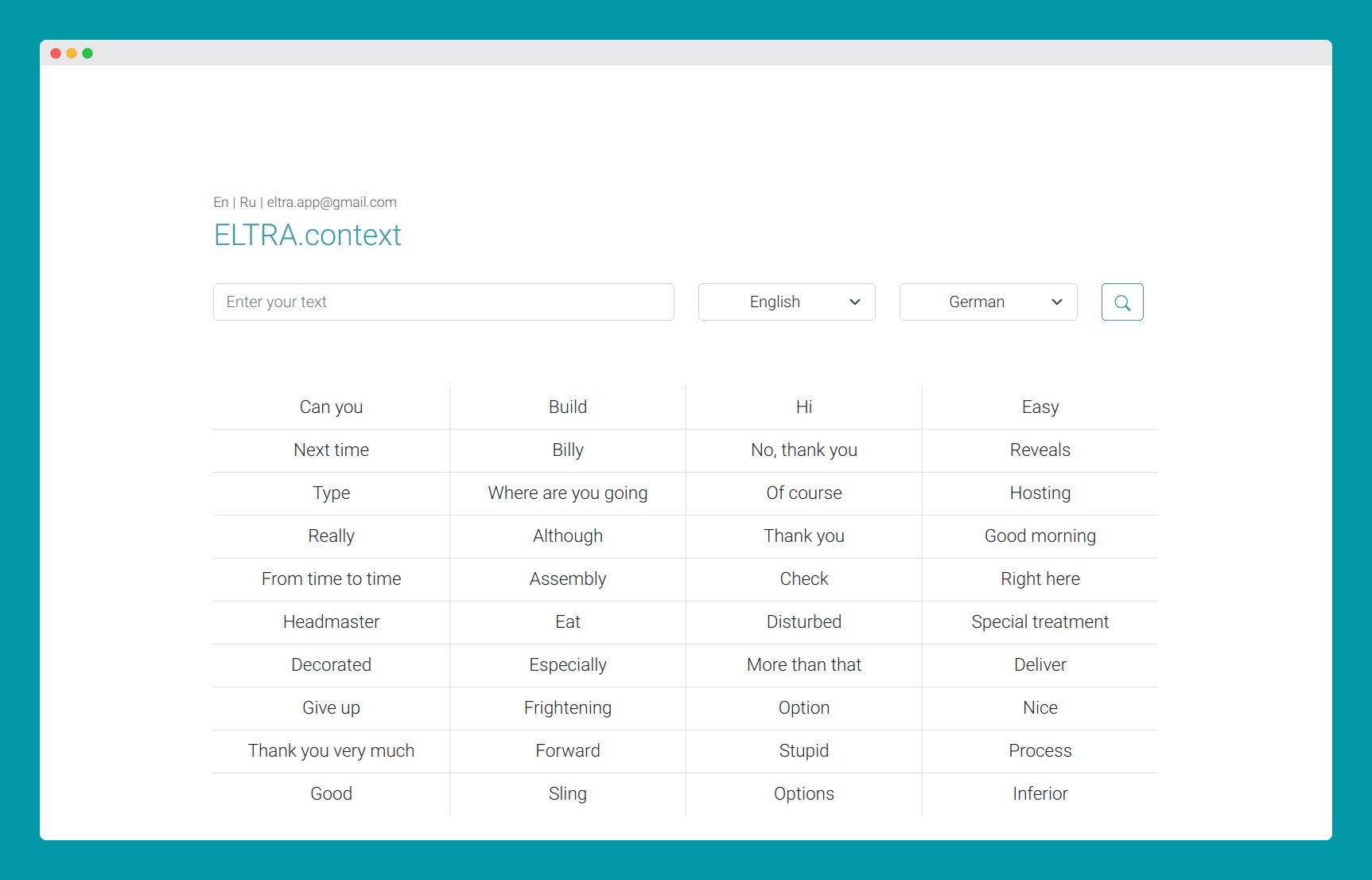
Task: Click the search magnifier icon
Action: [1121, 302]
